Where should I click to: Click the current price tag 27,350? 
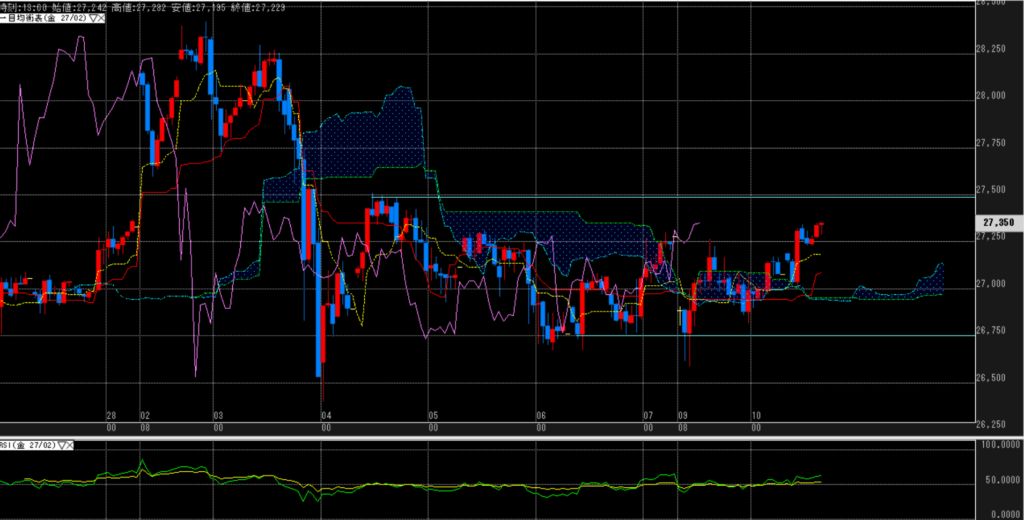(x=998, y=222)
